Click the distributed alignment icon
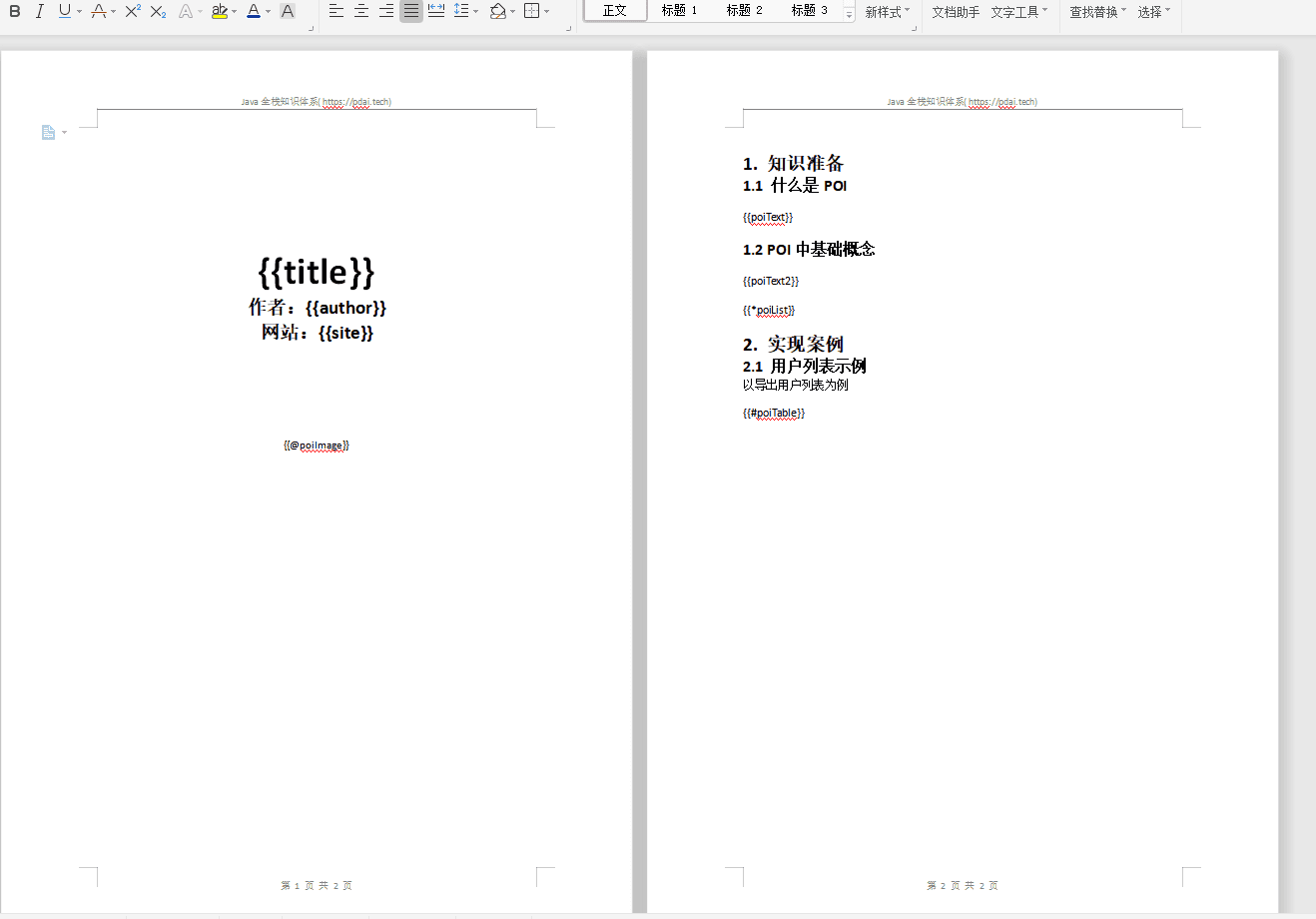This screenshot has height=919, width=1316. pyautogui.click(x=436, y=12)
